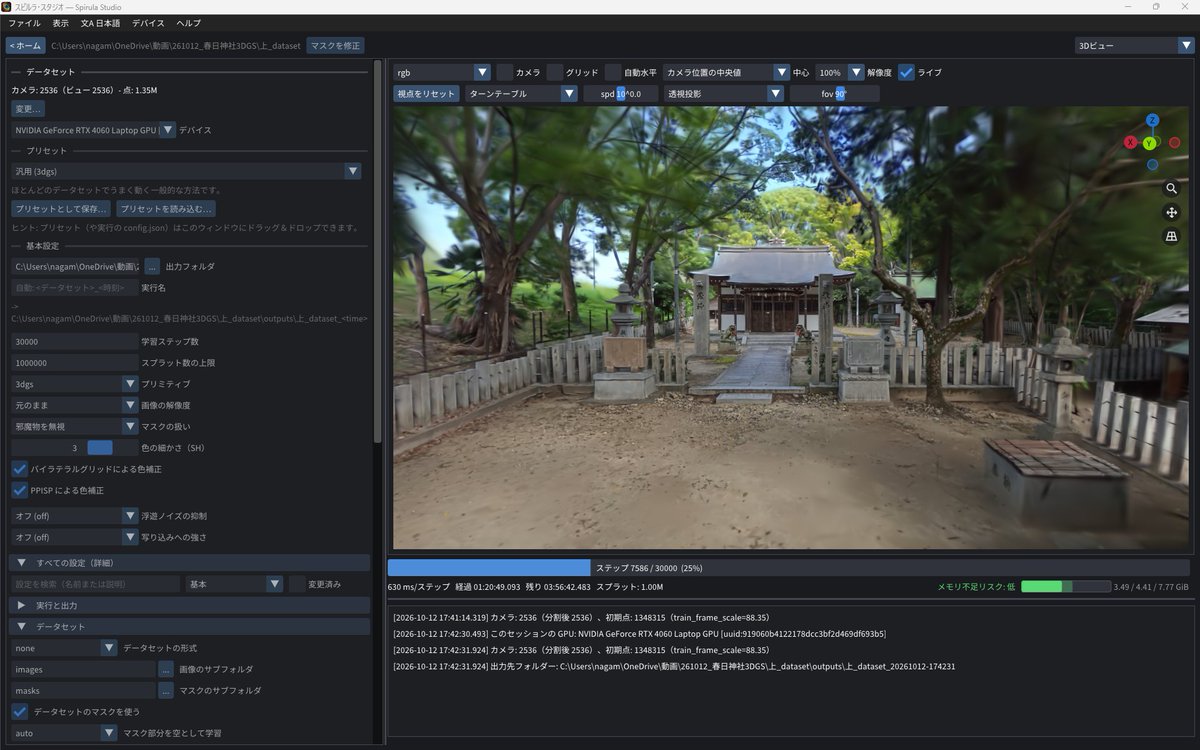1200x750 pixels.
Task: Enable the グリッド checkbox
Action: [555, 72]
